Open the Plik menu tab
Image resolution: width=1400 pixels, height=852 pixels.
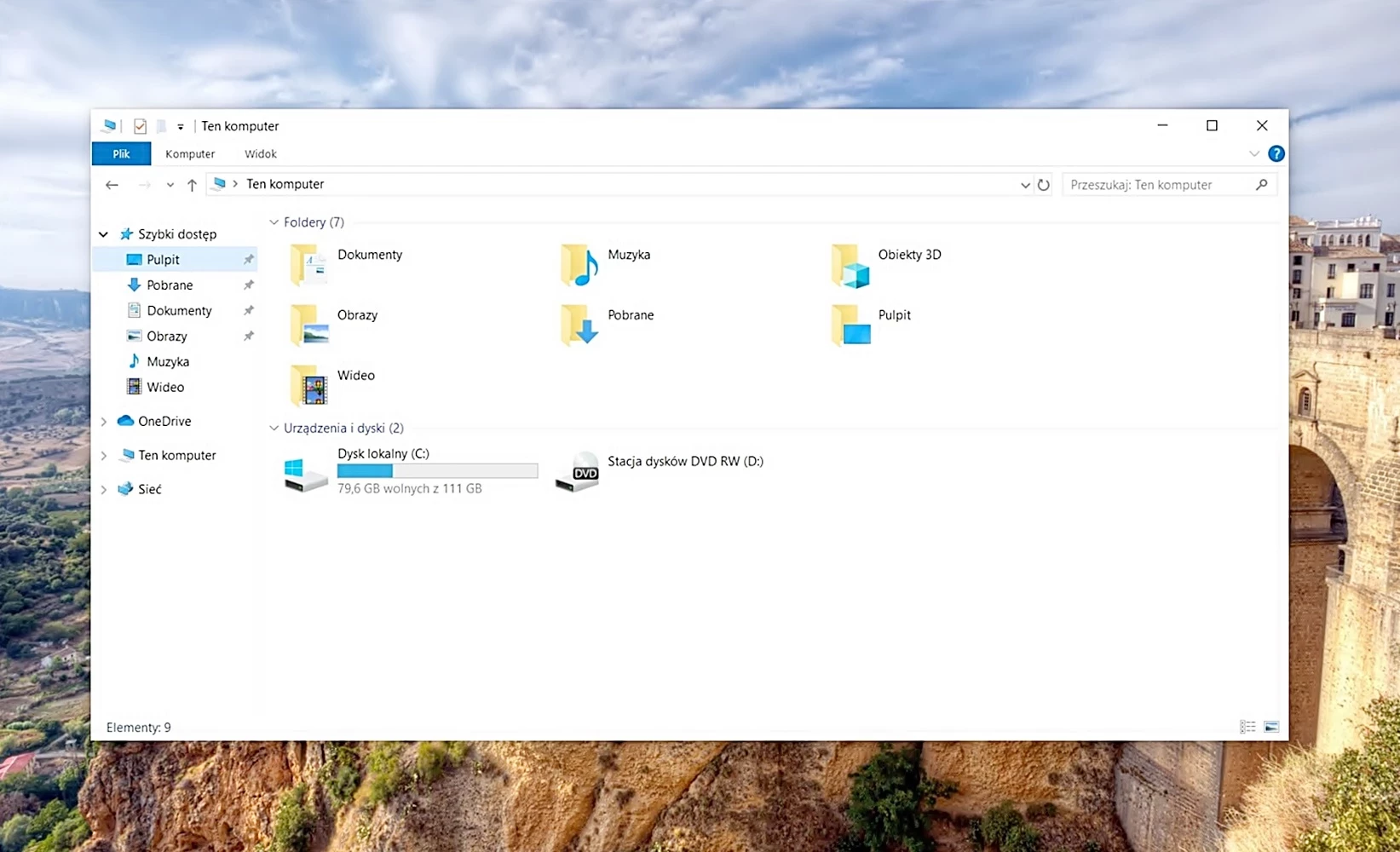(x=121, y=154)
